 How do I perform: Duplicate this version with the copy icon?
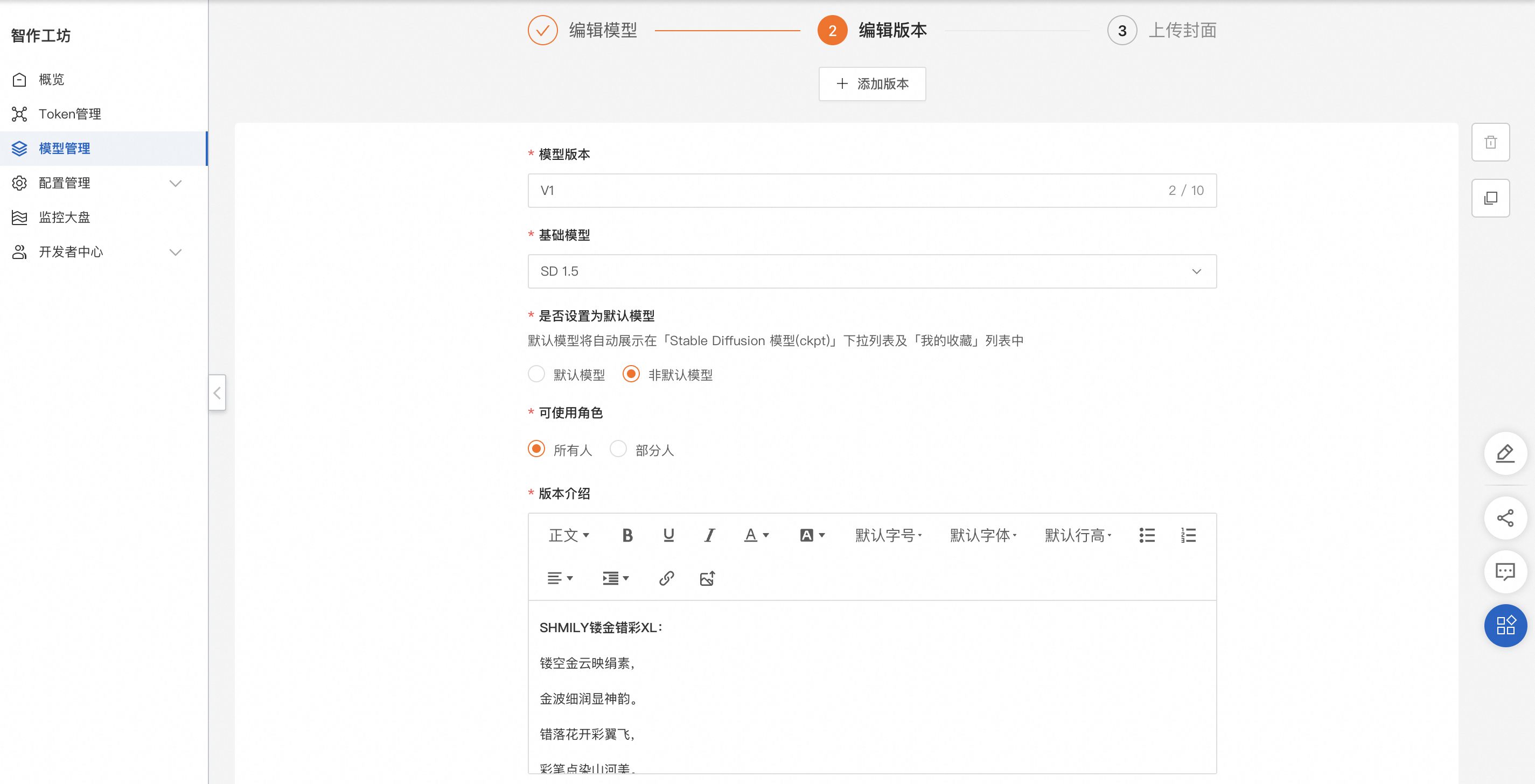[x=1490, y=198]
